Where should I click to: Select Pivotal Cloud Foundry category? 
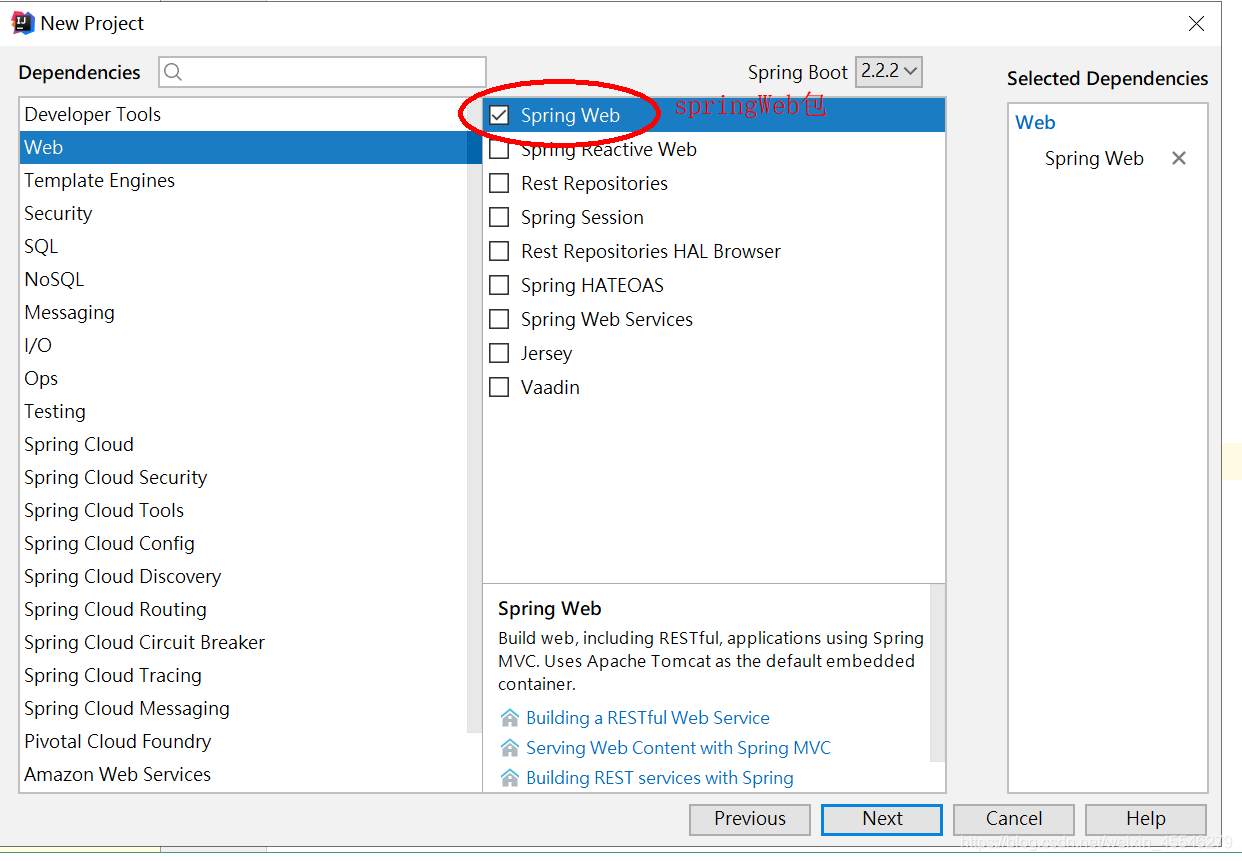244,741
